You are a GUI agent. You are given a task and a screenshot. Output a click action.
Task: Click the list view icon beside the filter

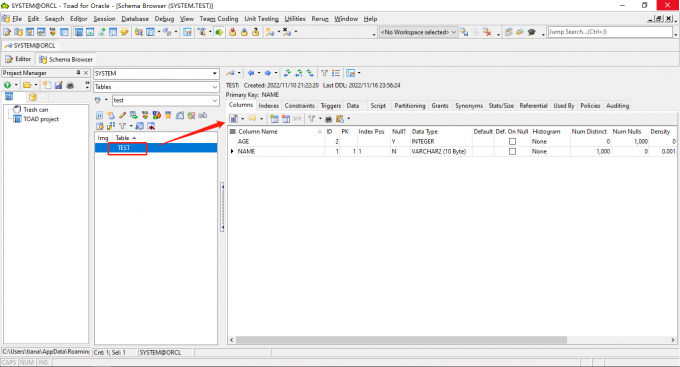(336, 73)
